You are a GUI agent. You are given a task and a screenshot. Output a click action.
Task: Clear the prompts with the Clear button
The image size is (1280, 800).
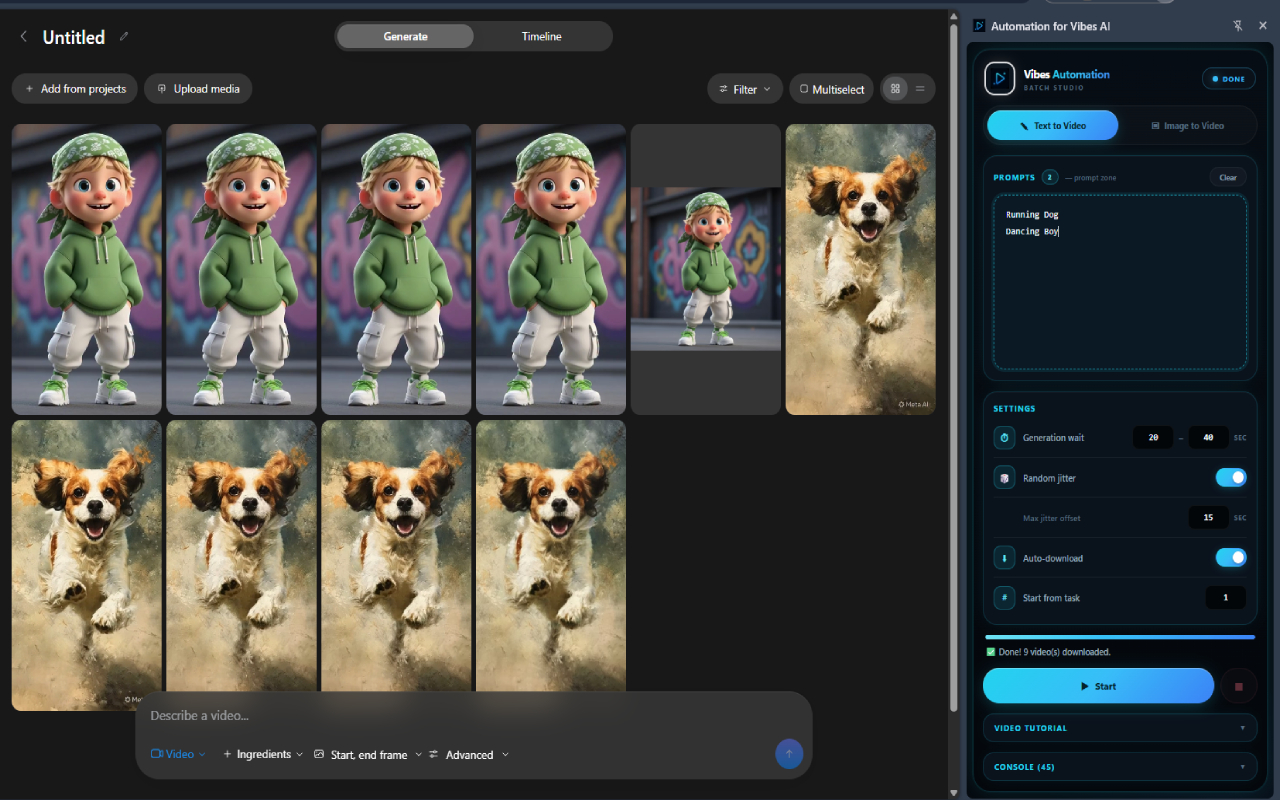(x=1228, y=177)
